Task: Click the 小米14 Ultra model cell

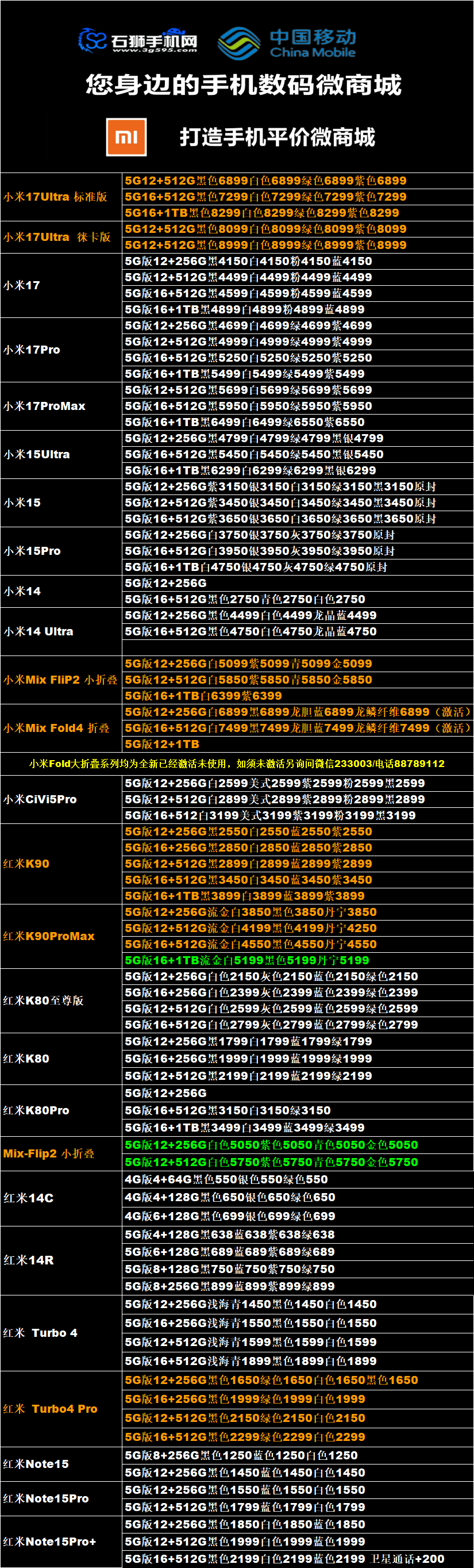Action: coord(38,631)
